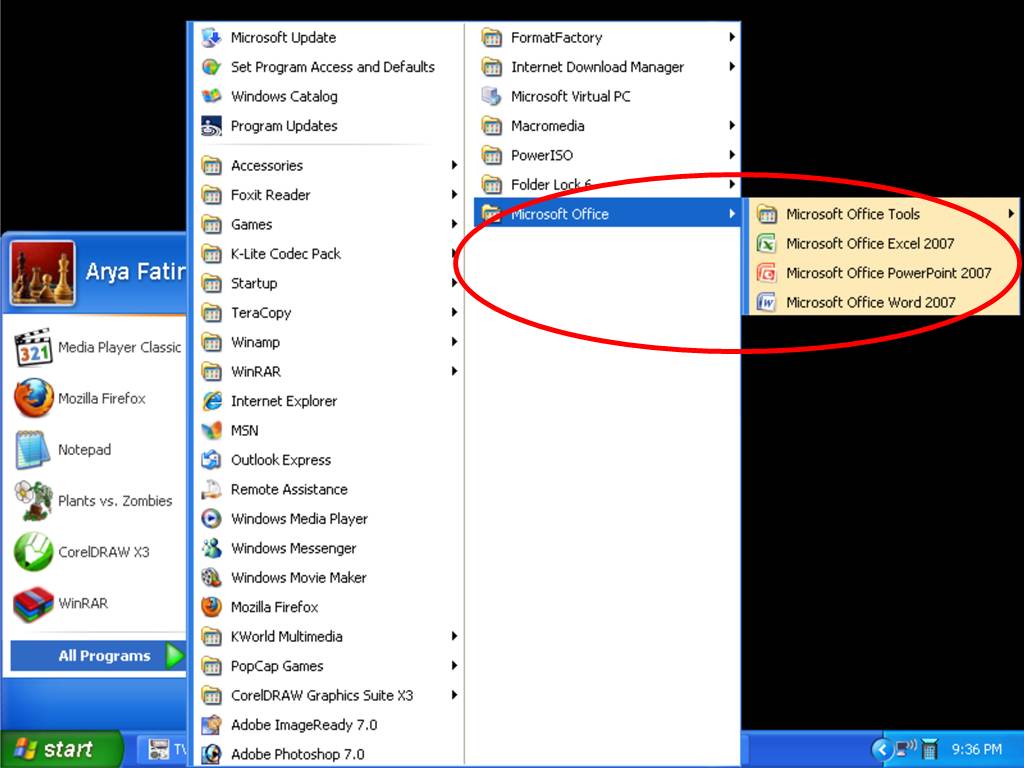1024x768 pixels.
Task: Expand the Games submenu arrow
Action: pyautogui.click(x=454, y=224)
